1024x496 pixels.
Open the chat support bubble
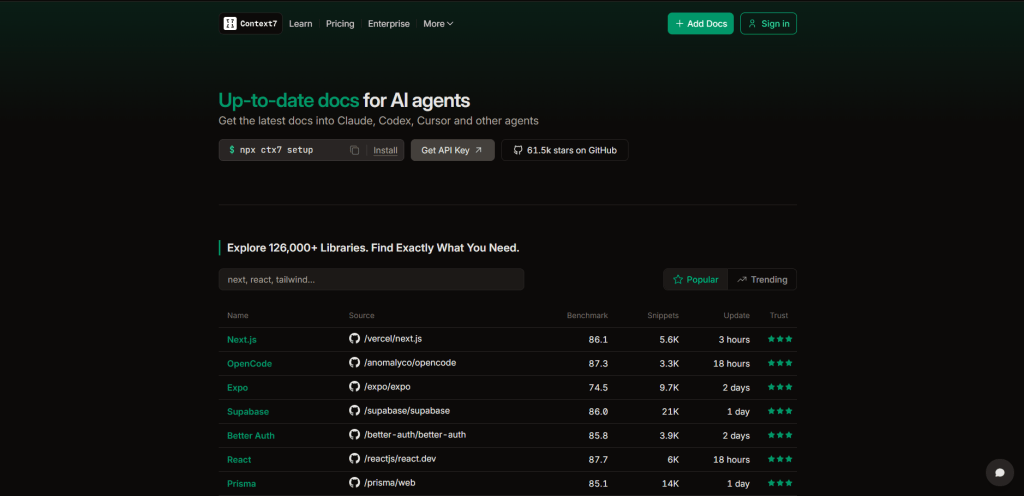[x=999, y=472]
